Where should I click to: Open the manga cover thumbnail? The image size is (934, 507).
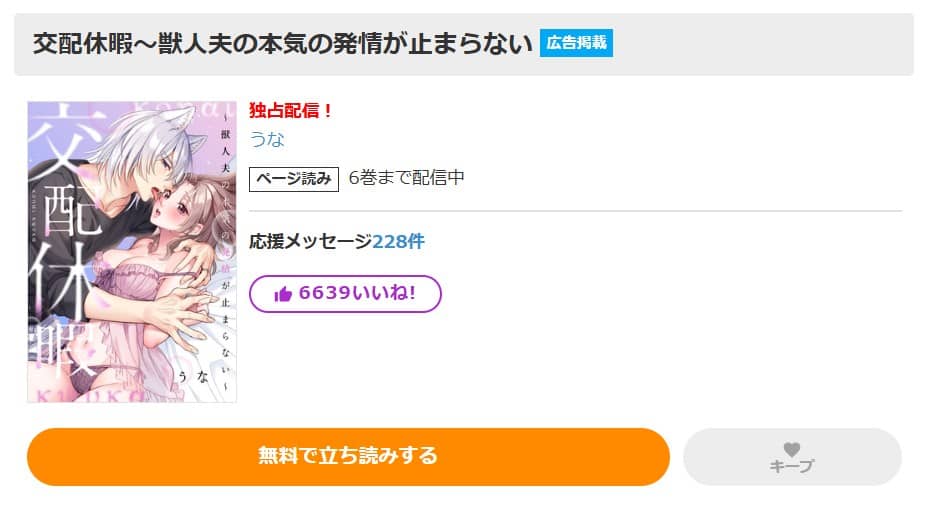(132, 250)
